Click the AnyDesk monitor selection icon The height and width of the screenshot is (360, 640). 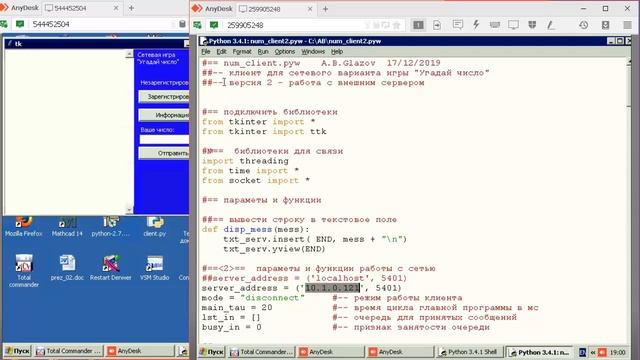point(418,25)
